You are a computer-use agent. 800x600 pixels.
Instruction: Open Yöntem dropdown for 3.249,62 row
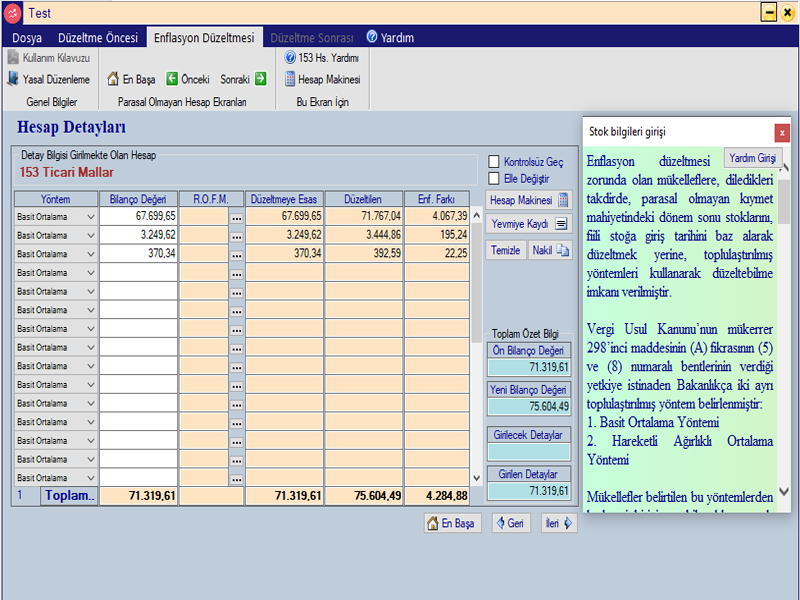tap(90, 236)
